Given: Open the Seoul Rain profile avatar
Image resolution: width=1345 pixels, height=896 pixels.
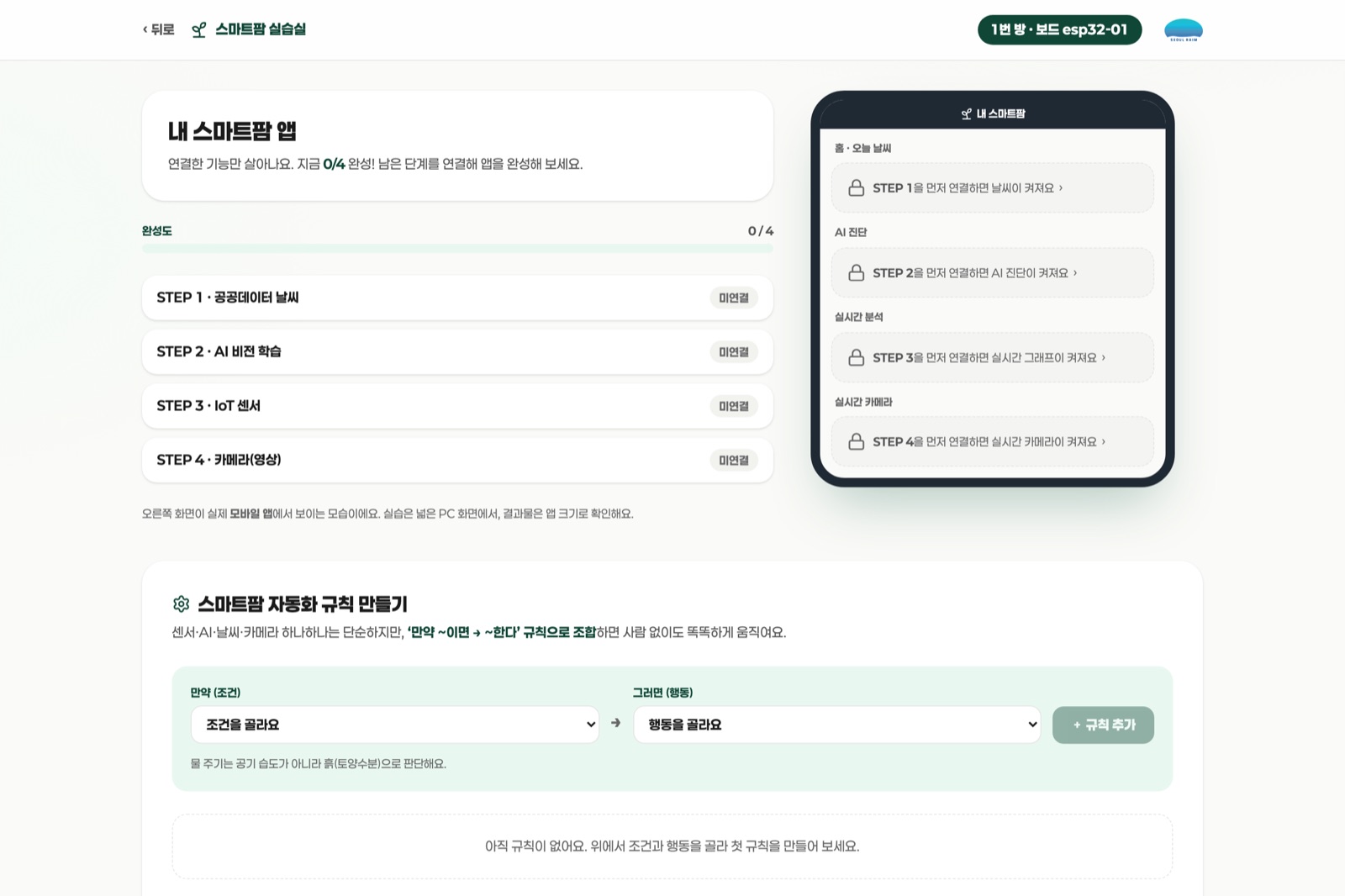Looking at the screenshot, I should click(x=1183, y=30).
